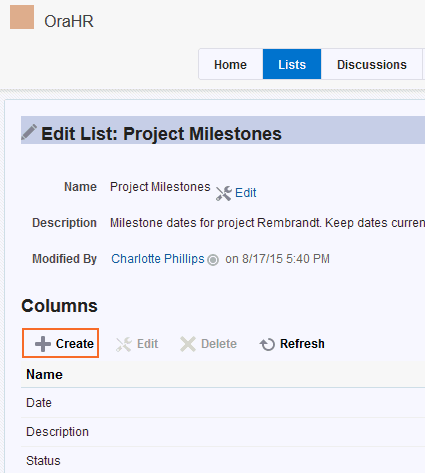
Task: Open the Discussions tab
Action: [372, 64]
